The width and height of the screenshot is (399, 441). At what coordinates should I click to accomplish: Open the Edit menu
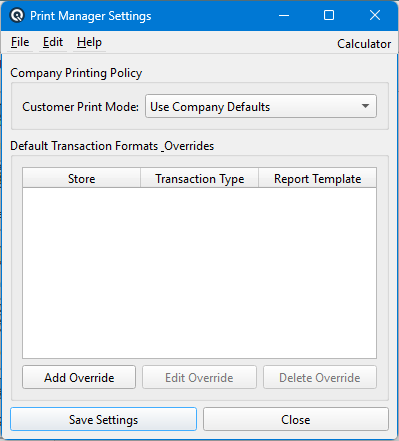pyautogui.click(x=53, y=42)
